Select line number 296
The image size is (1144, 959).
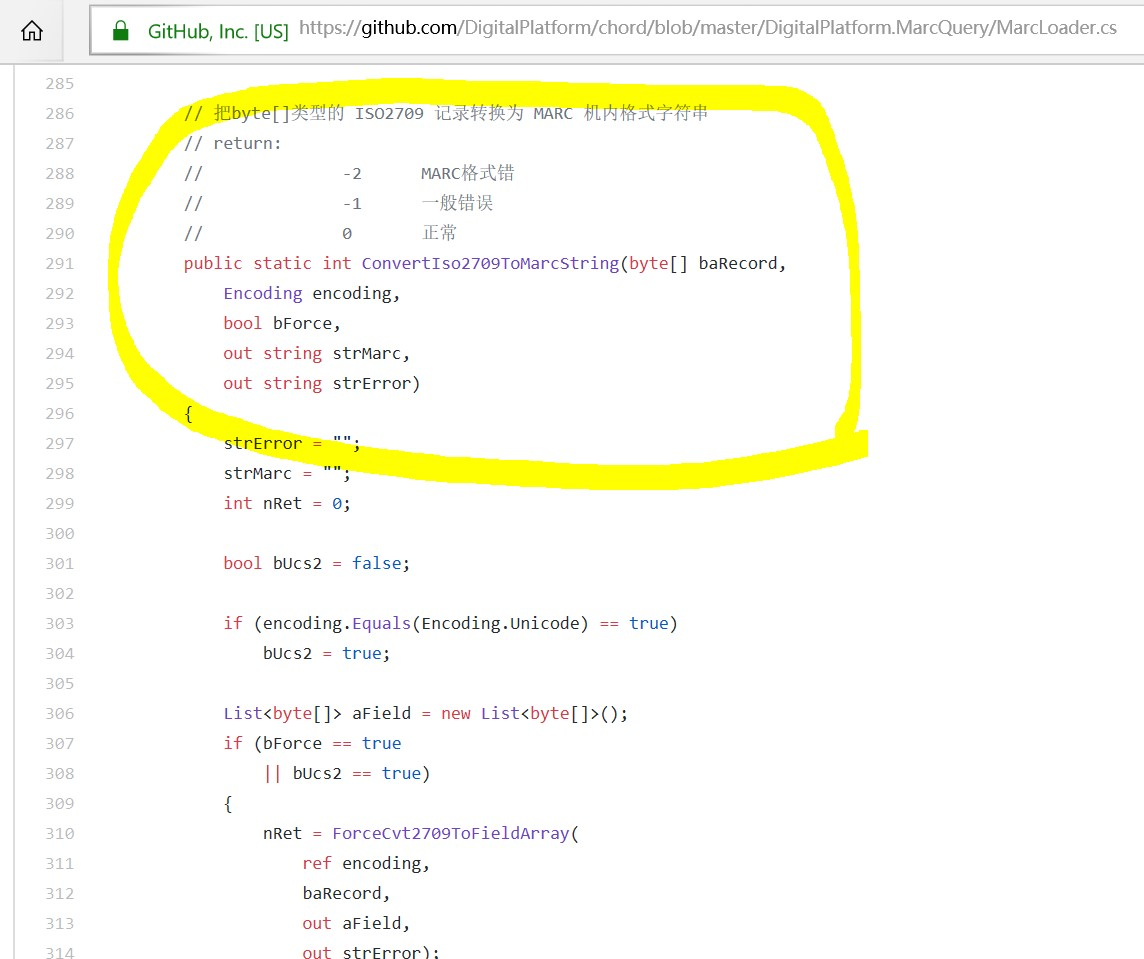click(59, 414)
